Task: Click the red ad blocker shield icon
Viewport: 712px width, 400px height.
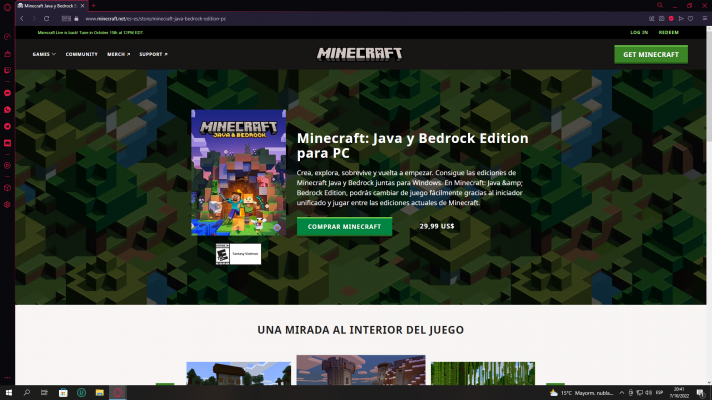Action: click(x=671, y=19)
